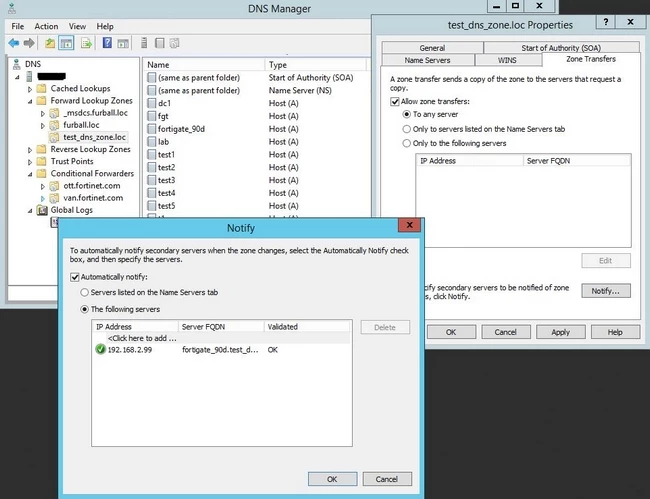Click the New Record page icon
Viewport: 650px width, 499px height.
[x=160, y=43]
